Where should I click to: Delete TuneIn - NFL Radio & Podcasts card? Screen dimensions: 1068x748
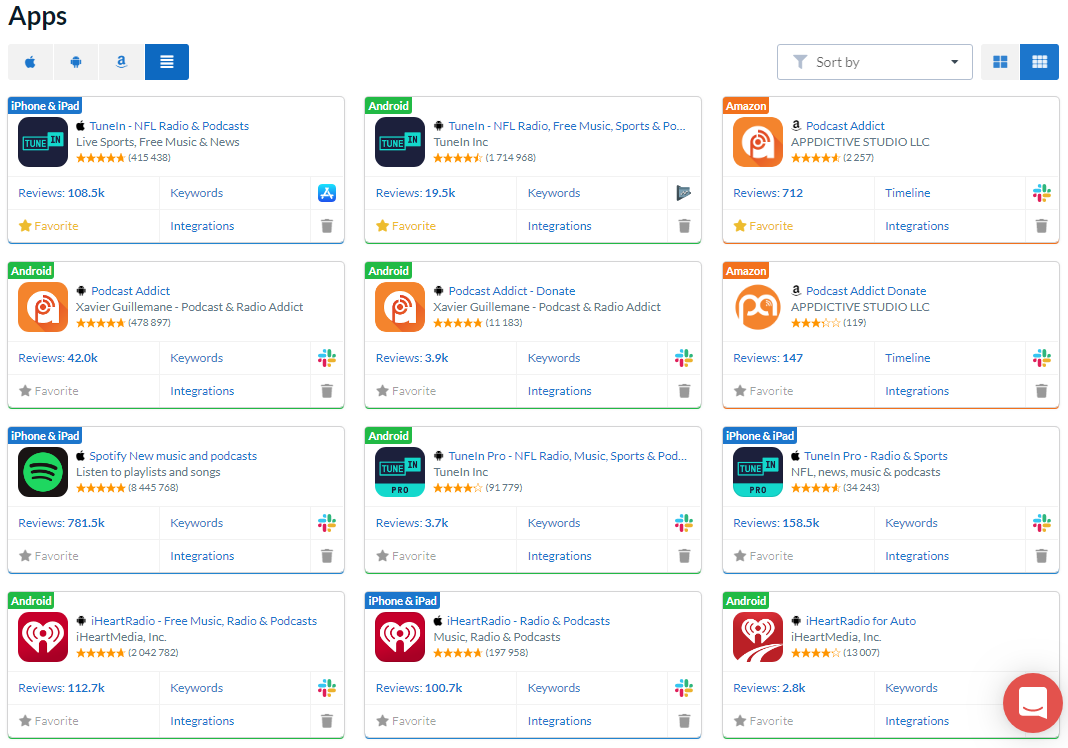(327, 225)
